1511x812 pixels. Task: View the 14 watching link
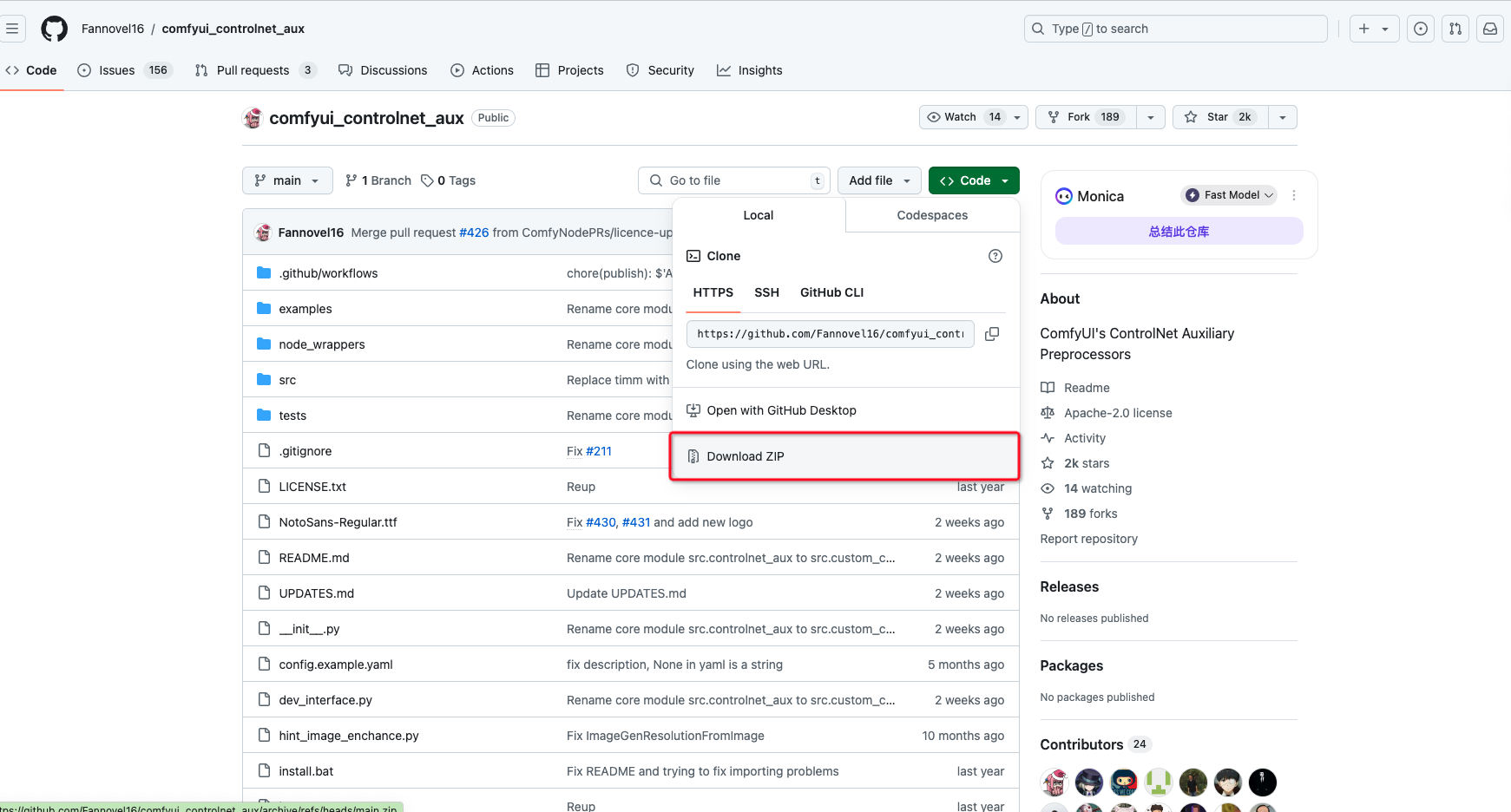click(x=1087, y=488)
